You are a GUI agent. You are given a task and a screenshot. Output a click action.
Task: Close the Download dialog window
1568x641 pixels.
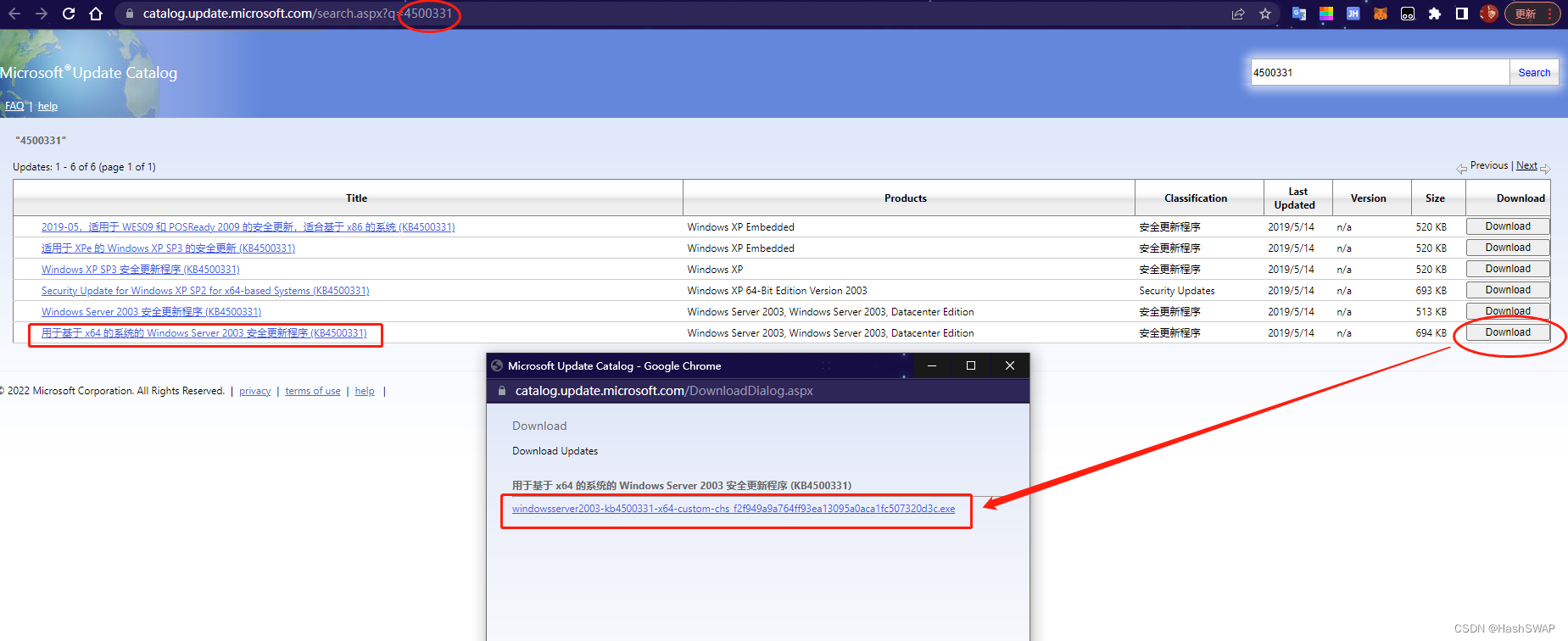[1010, 365]
